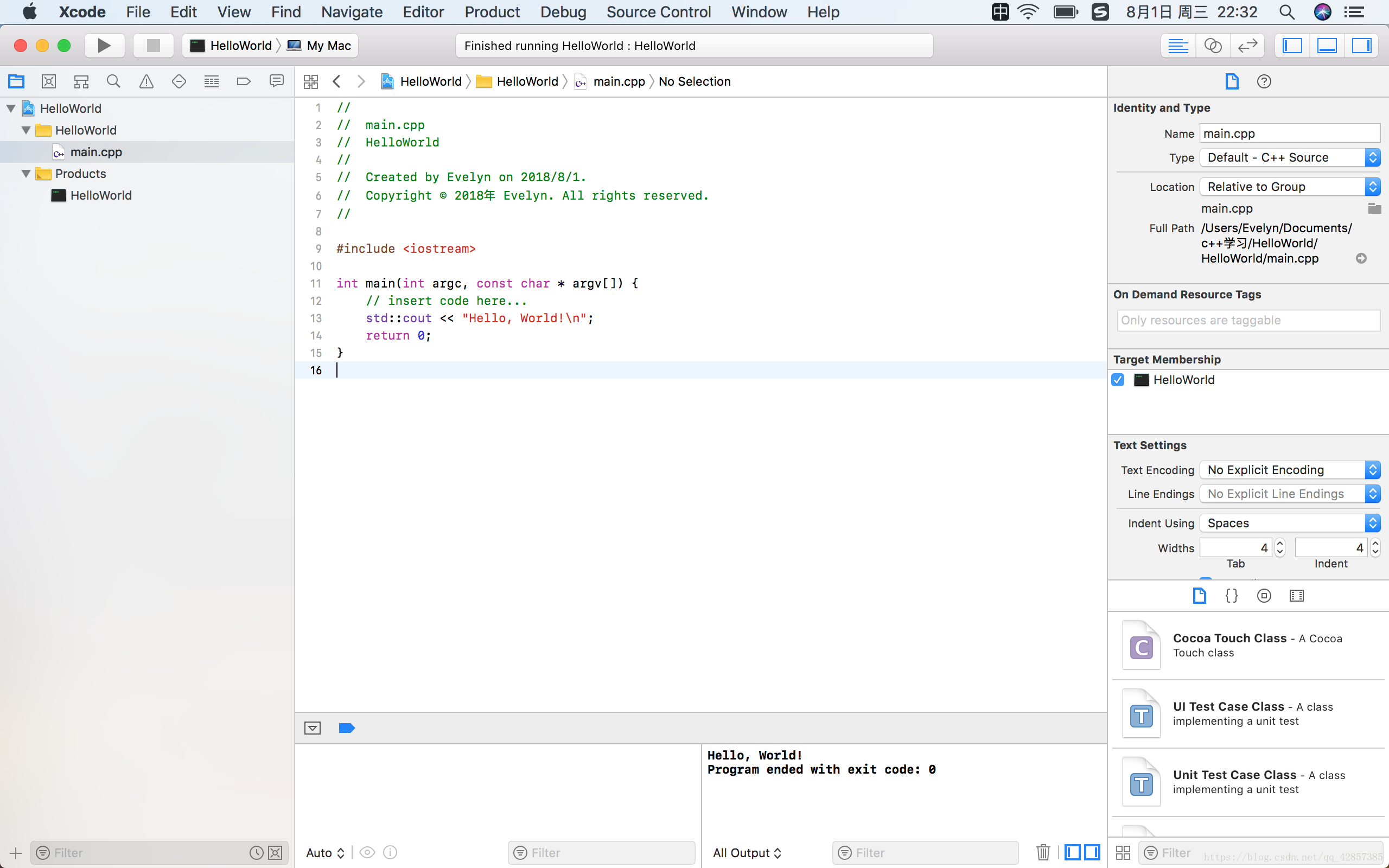Image resolution: width=1389 pixels, height=868 pixels.
Task: Hide the debug area with the toggle button
Action: tap(312, 728)
